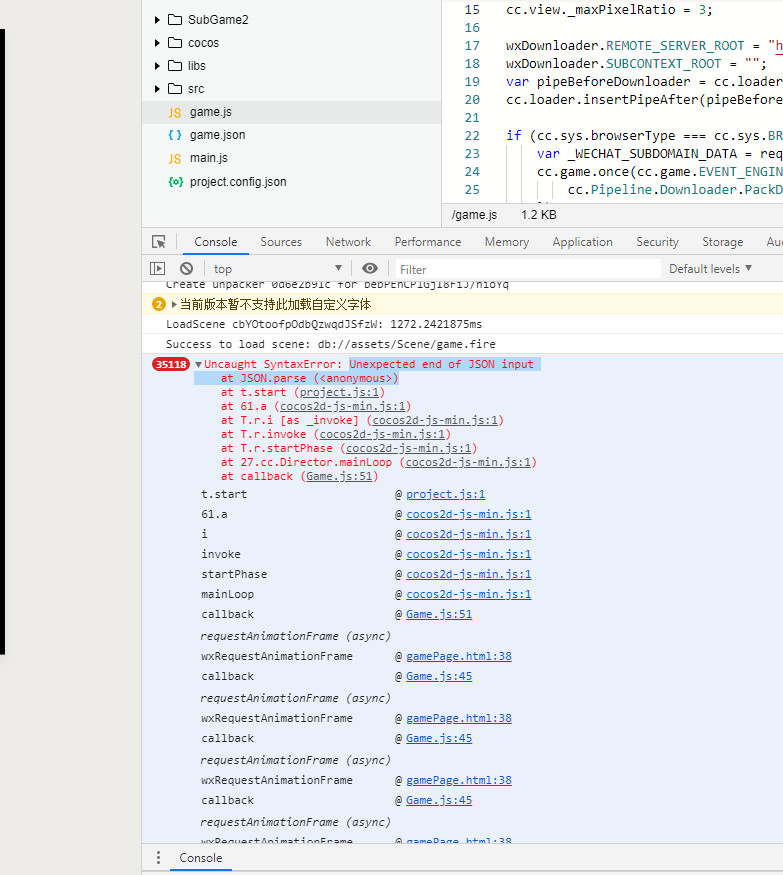
Task: Open the project.js:1 link in stack
Action: (445, 494)
